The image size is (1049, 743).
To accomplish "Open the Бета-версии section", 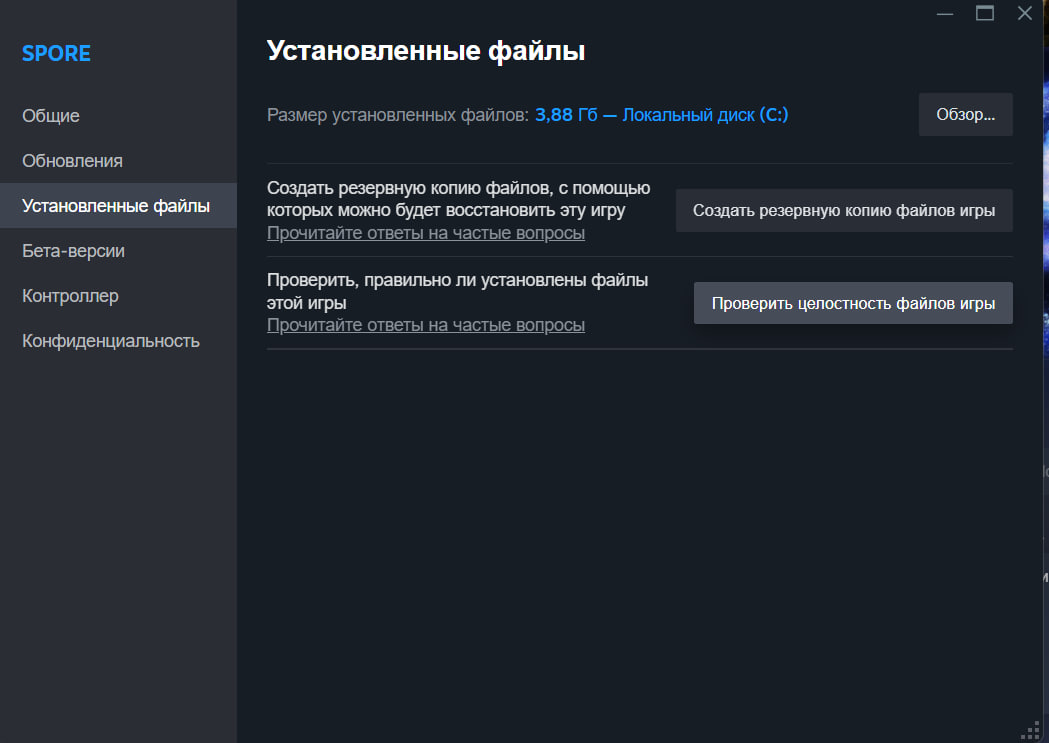I will [74, 251].
